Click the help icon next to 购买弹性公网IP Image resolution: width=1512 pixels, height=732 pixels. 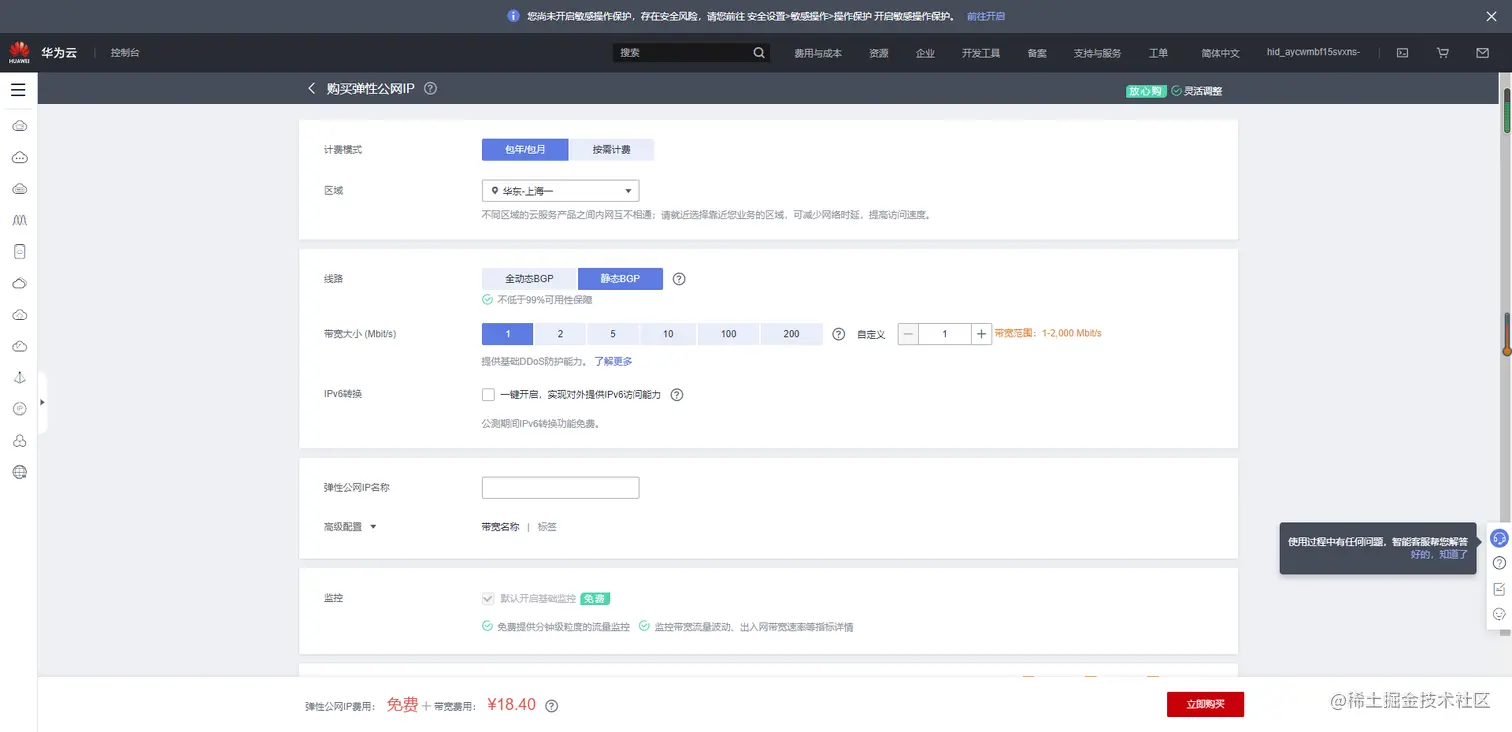(430, 89)
